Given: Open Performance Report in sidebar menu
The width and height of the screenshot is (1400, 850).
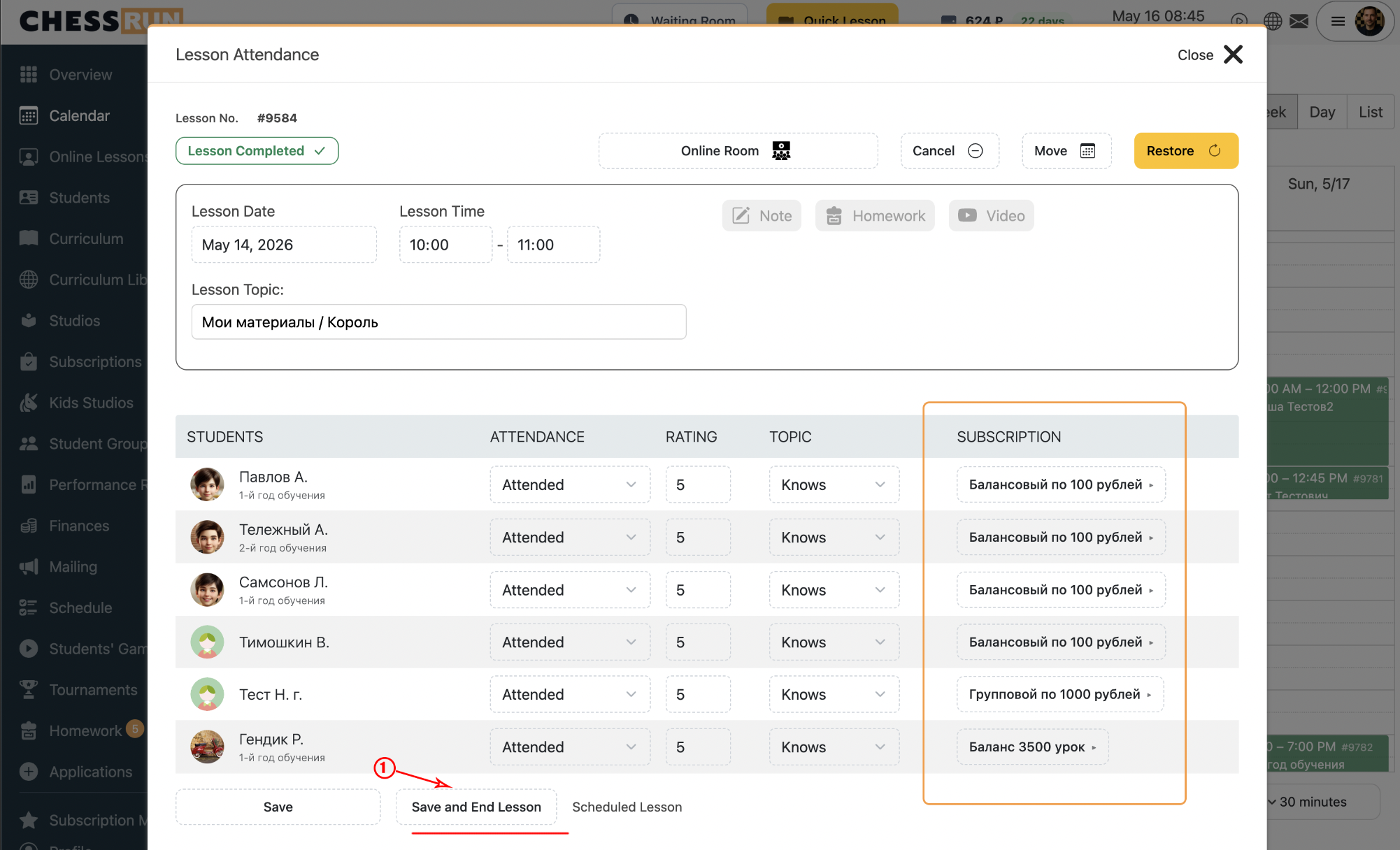Looking at the screenshot, I should (83, 484).
